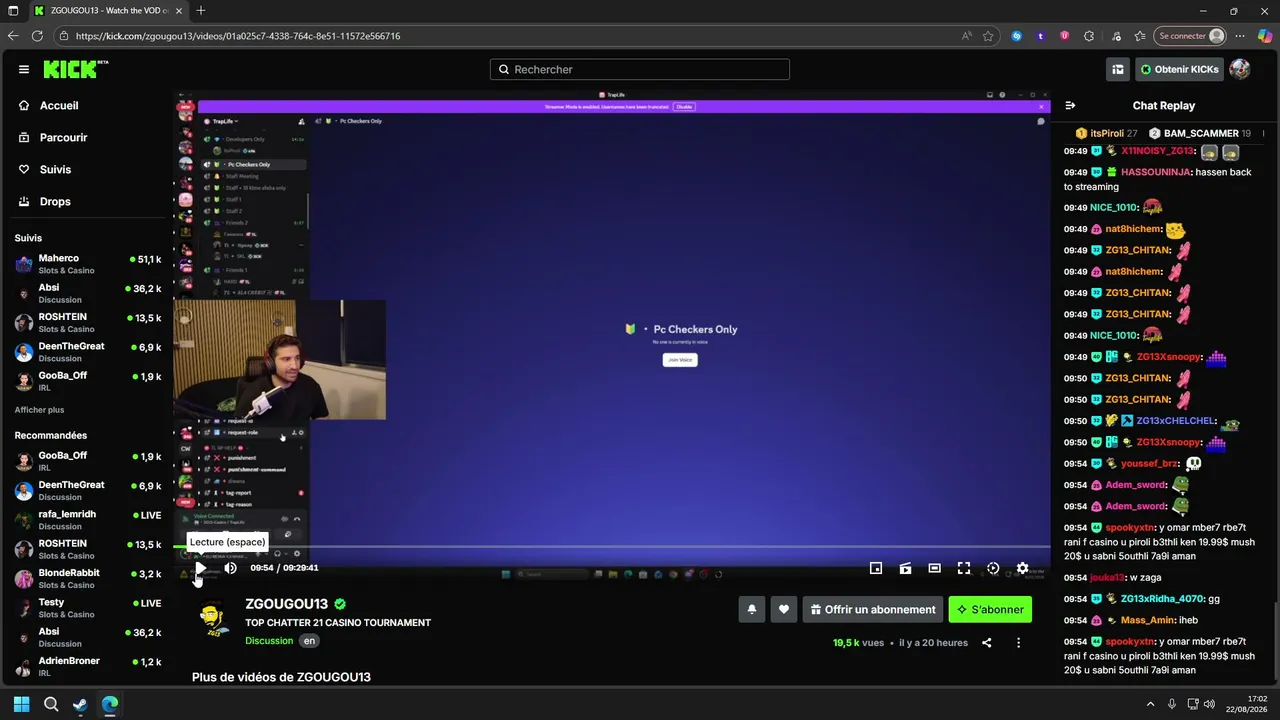The image size is (1280, 720).
Task: Open the Copilot sidebar icon
Action: [1265, 36]
